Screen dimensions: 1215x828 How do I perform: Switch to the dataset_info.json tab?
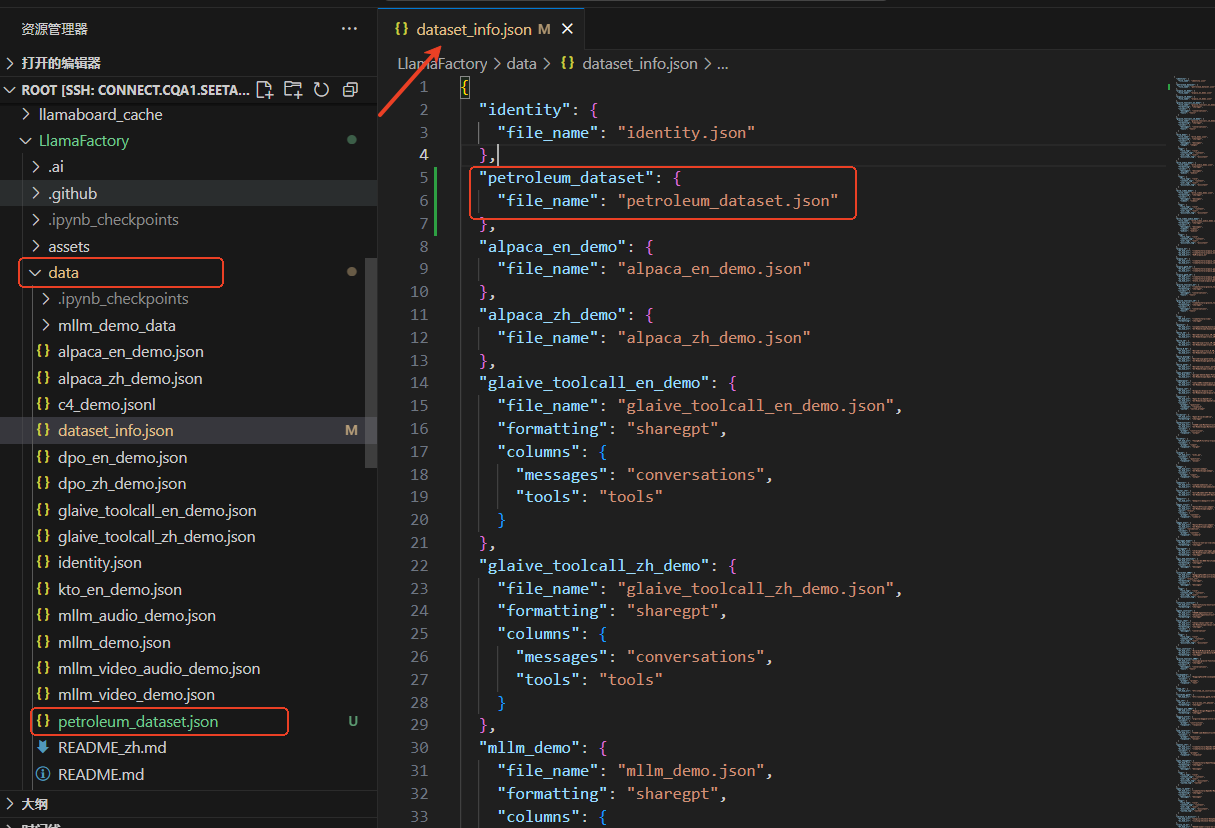click(x=481, y=30)
